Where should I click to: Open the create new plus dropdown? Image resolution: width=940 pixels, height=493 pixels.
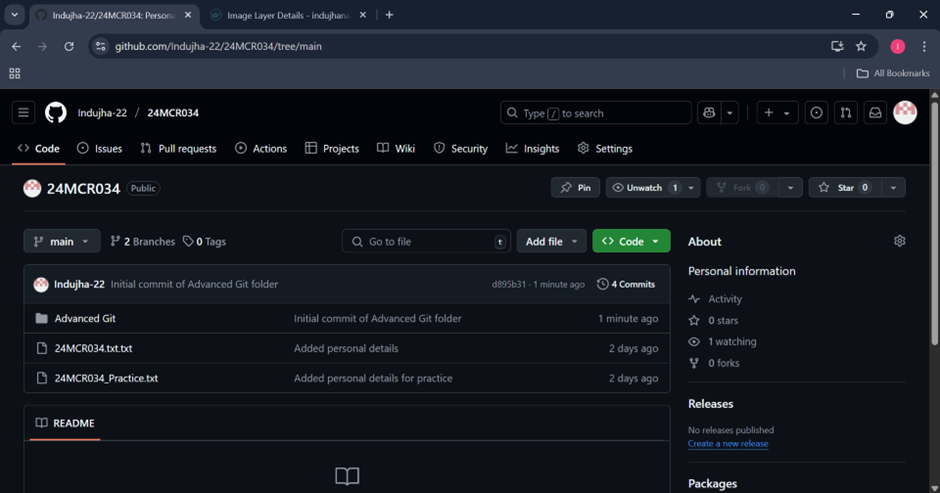pyautogui.click(x=777, y=113)
